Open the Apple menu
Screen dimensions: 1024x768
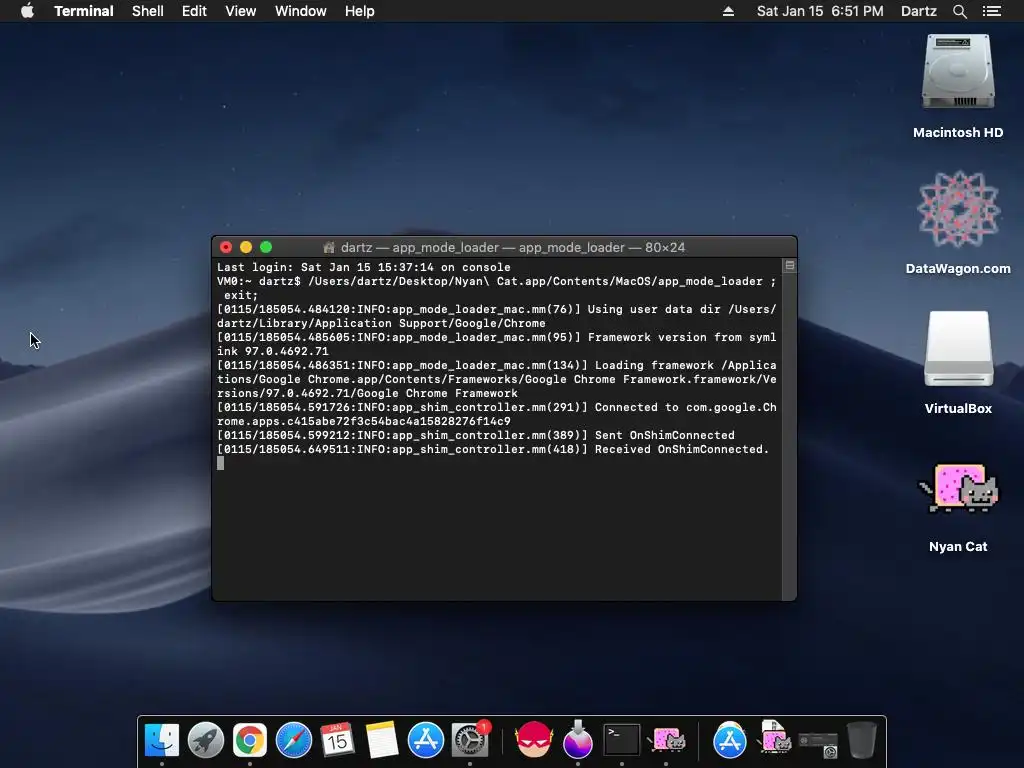tap(27, 11)
